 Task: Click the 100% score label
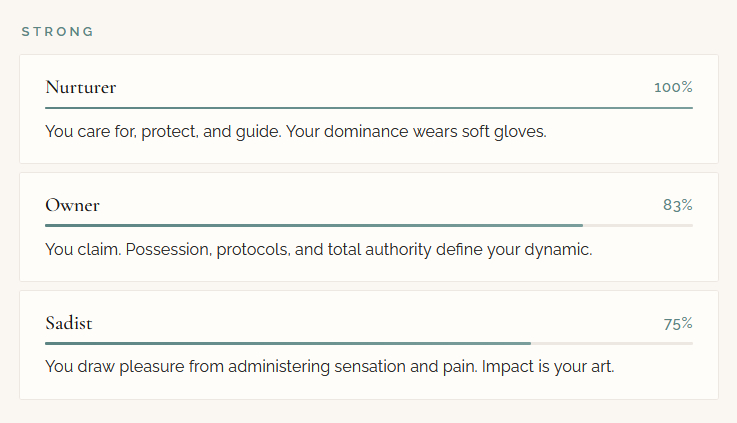[673, 87]
